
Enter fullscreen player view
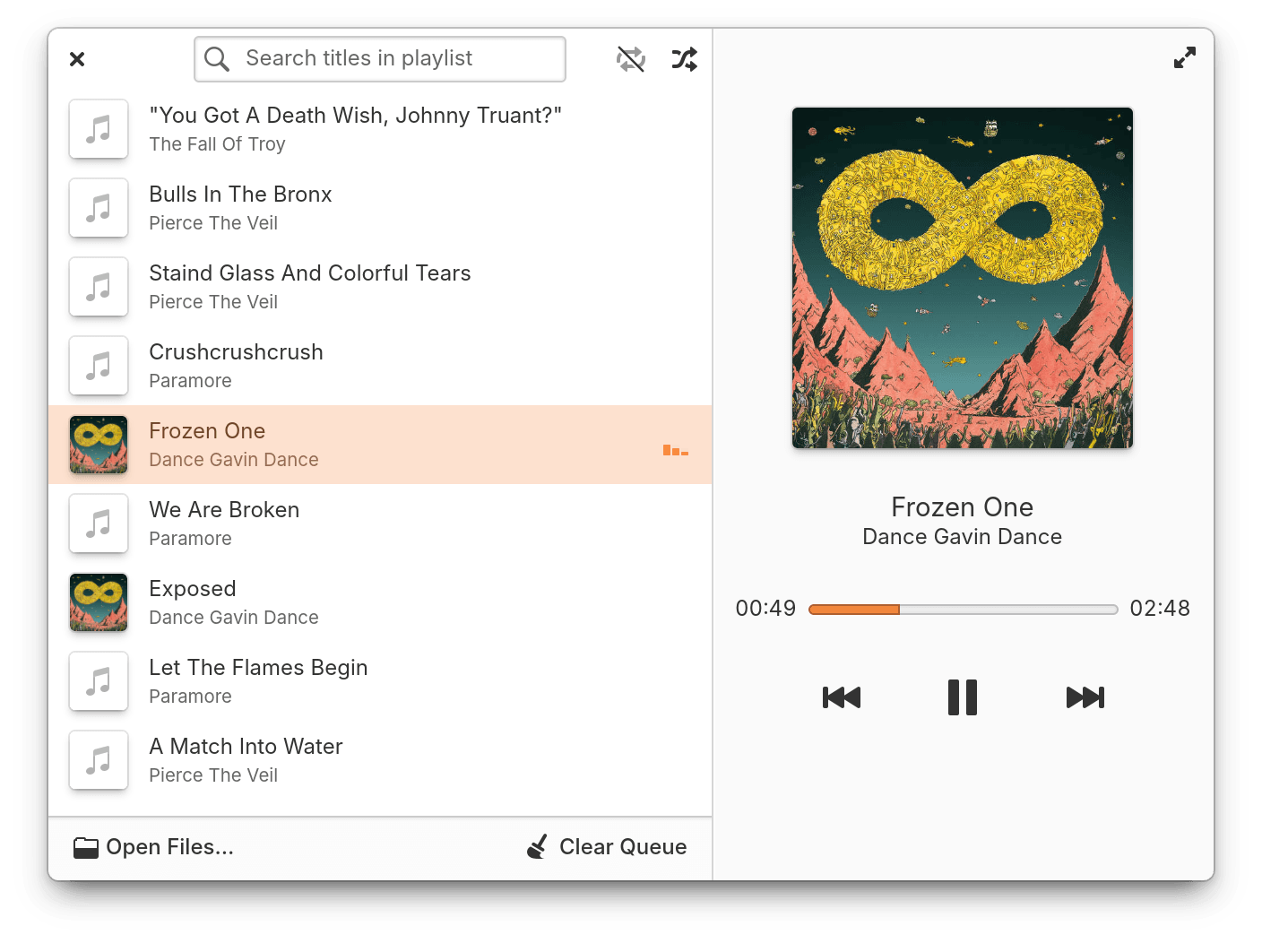pyautogui.click(x=1184, y=56)
